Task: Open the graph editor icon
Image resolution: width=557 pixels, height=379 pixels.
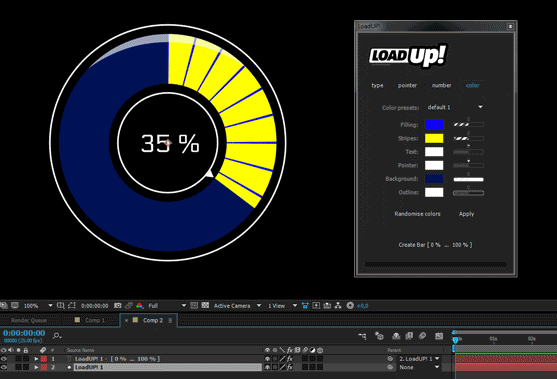Action: coord(439,336)
